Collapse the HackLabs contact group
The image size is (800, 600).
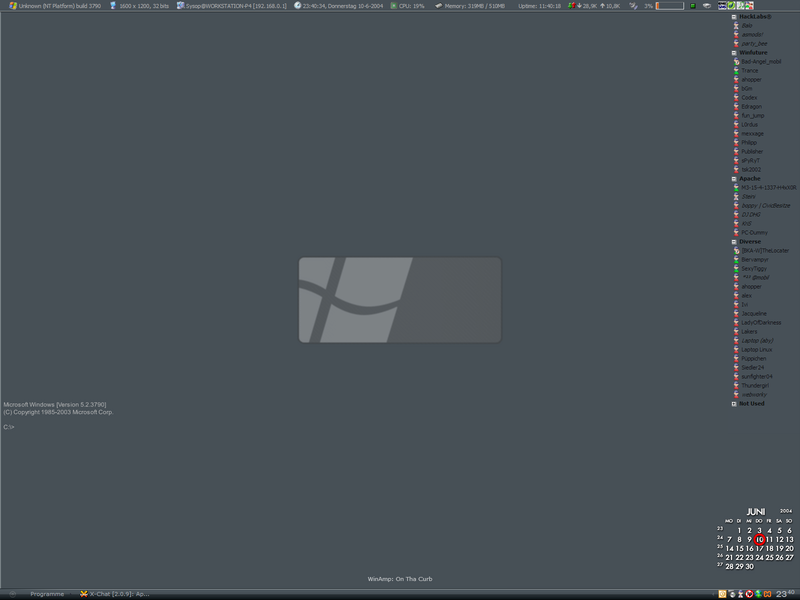(x=734, y=17)
